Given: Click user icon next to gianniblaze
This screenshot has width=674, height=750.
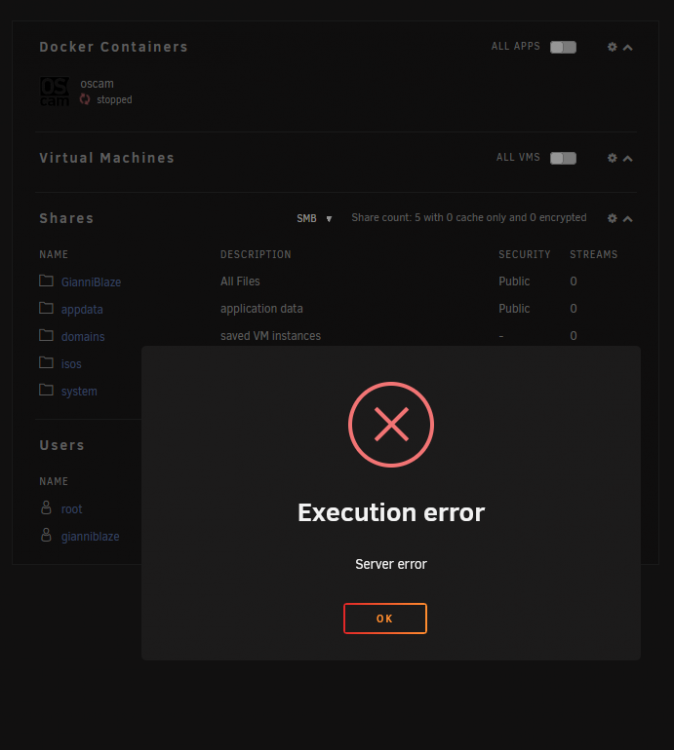Looking at the screenshot, I should tap(46, 535).
